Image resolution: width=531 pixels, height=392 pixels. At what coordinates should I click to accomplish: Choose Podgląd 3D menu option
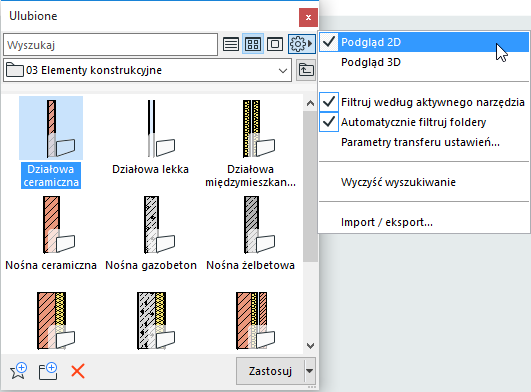pyautogui.click(x=424, y=62)
